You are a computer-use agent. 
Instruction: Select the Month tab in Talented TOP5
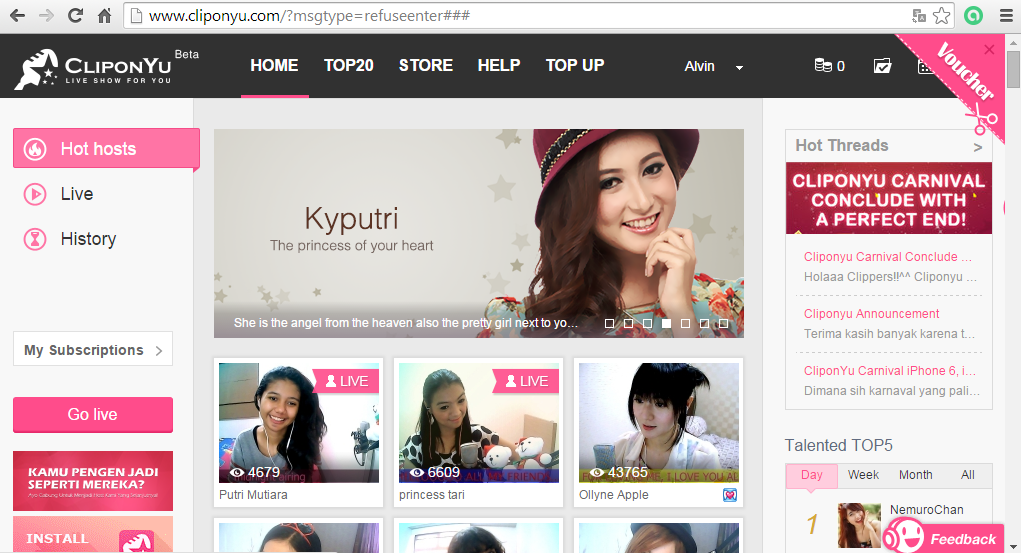(x=916, y=475)
